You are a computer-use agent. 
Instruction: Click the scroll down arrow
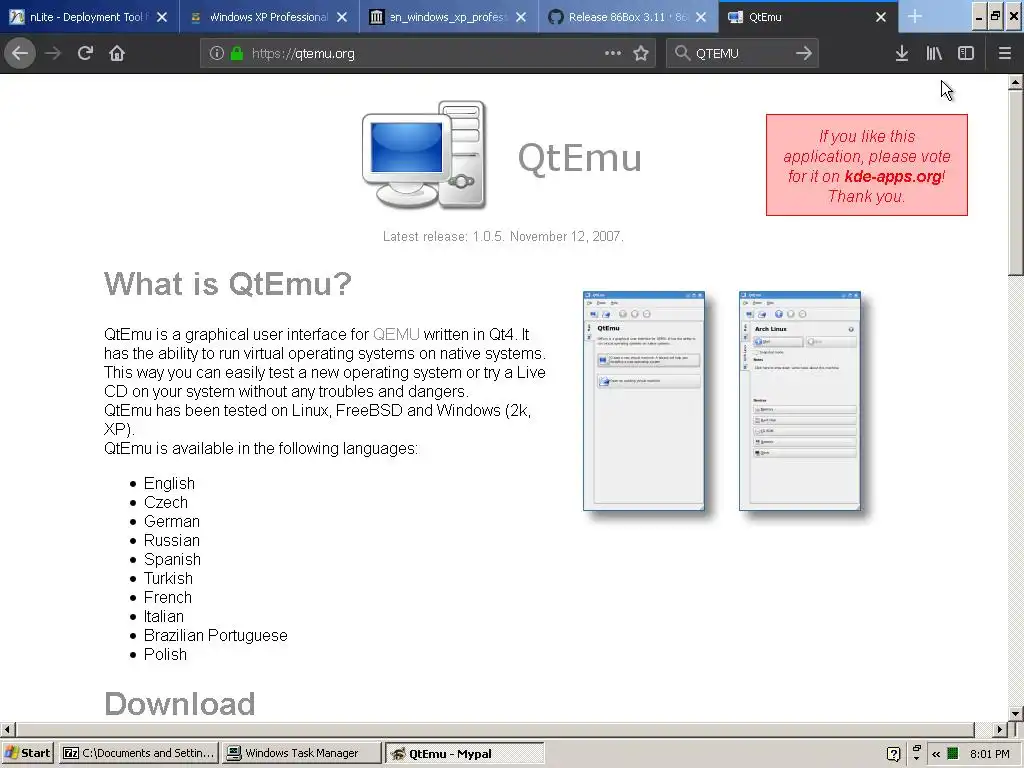pos(1015,713)
